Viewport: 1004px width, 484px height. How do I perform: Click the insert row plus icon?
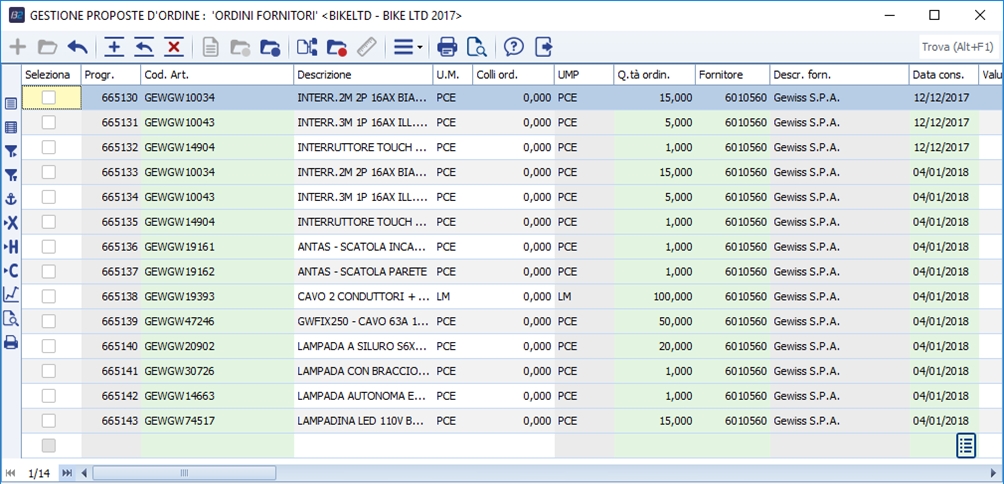pyautogui.click(x=114, y=47)
